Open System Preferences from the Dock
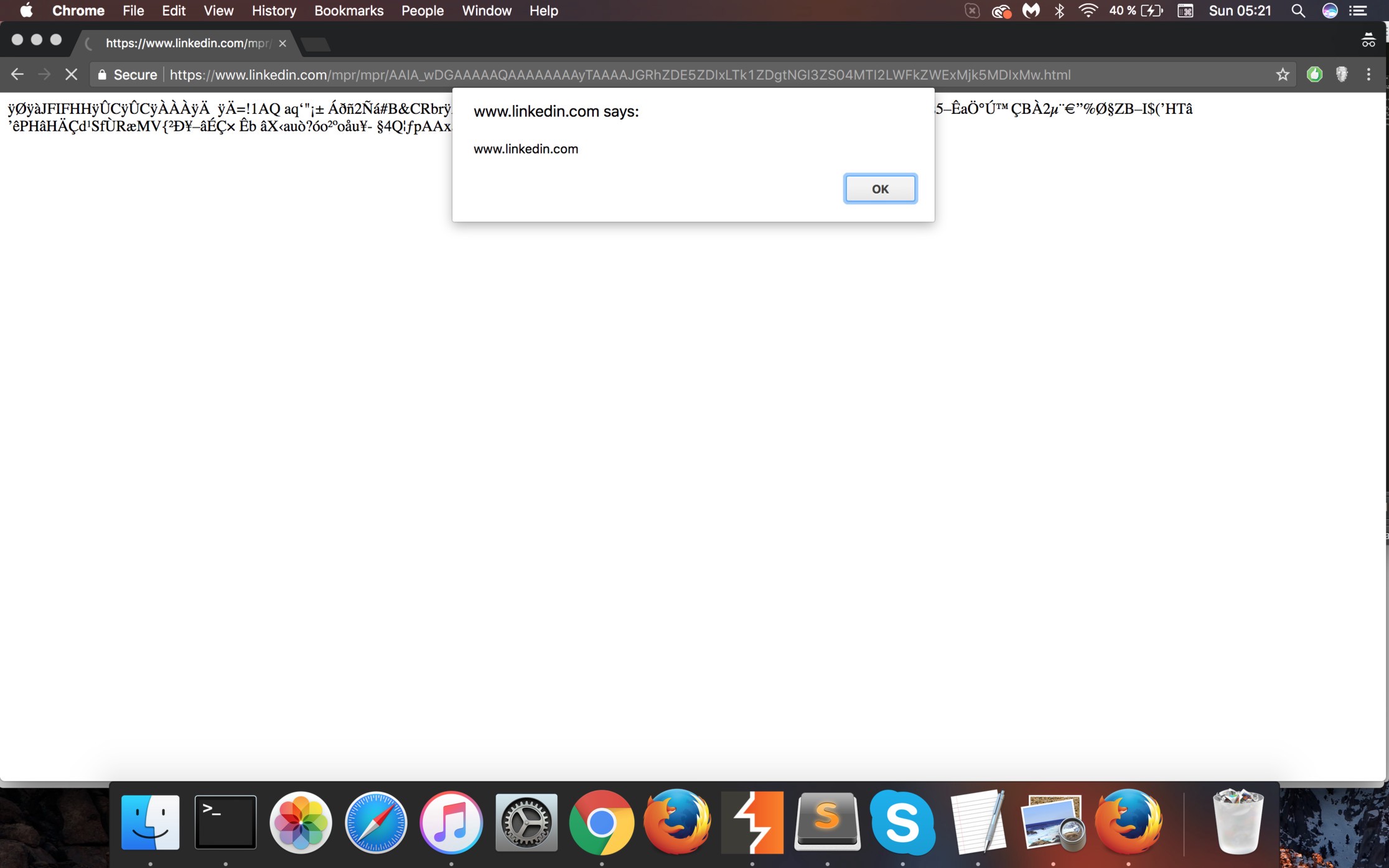This screenshot has width=1389, height=868. tap(526, 822)
